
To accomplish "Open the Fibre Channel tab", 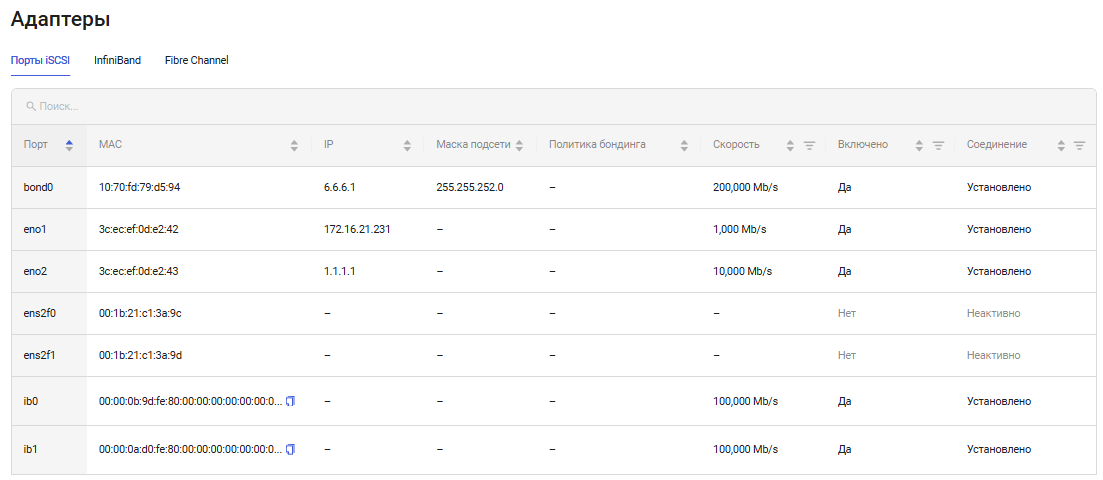I will pyautogui.click(x=196, y=60).
